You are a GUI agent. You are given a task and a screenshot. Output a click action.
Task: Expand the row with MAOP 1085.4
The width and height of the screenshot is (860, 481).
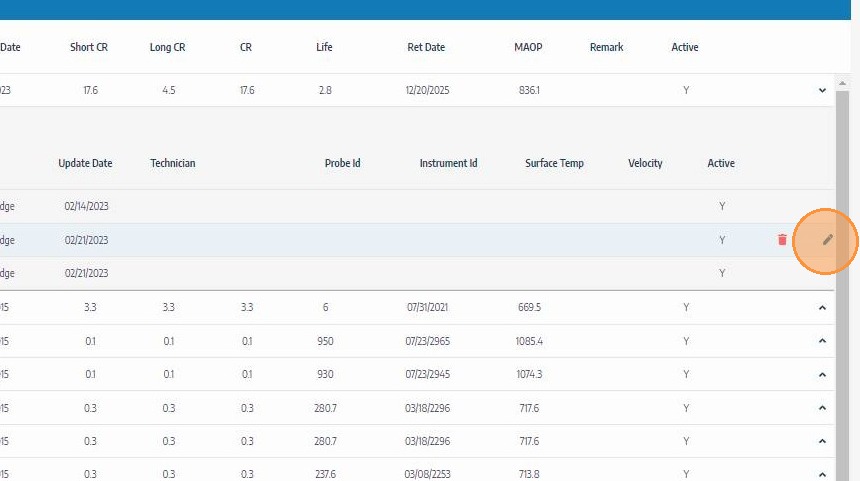[822, 341]
